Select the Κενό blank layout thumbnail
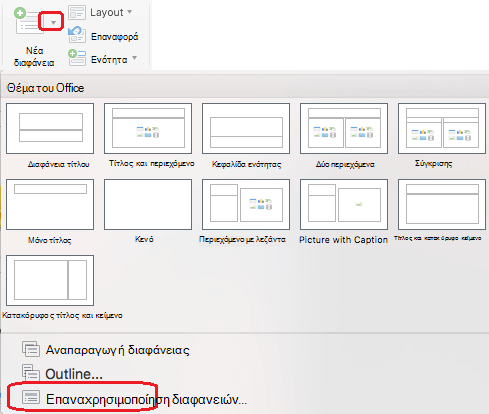The height and width of the screenshot is (414, 489). click(x=148, y=204)
